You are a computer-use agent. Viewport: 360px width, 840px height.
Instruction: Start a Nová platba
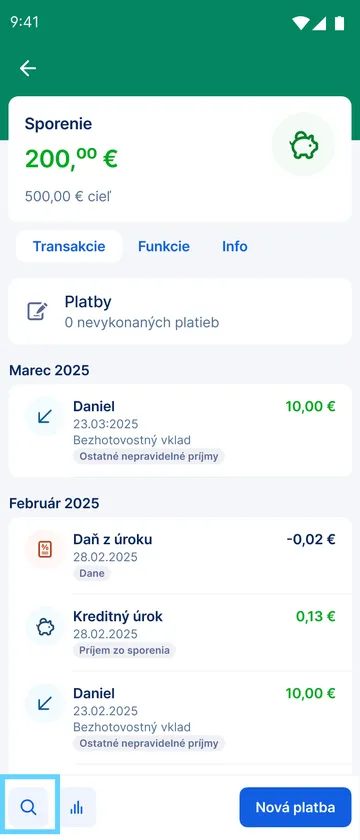click(x=295, y=807)
